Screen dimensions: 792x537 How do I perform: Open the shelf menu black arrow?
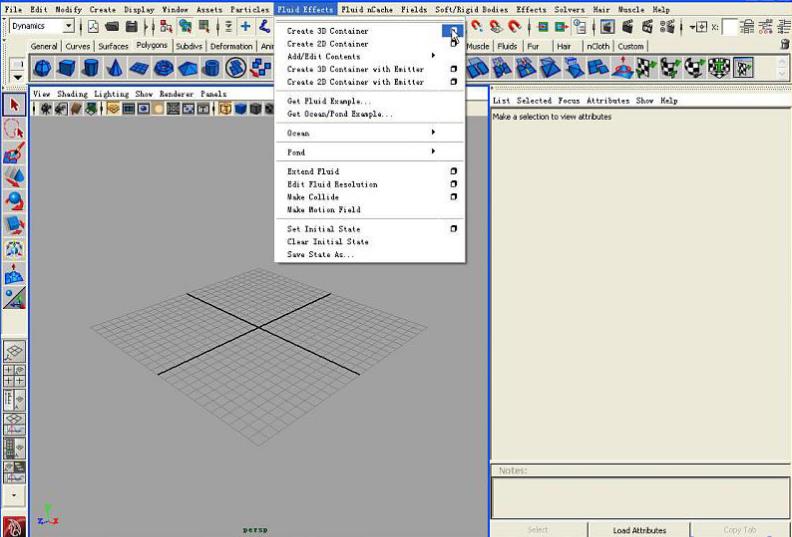pos(18,77)
